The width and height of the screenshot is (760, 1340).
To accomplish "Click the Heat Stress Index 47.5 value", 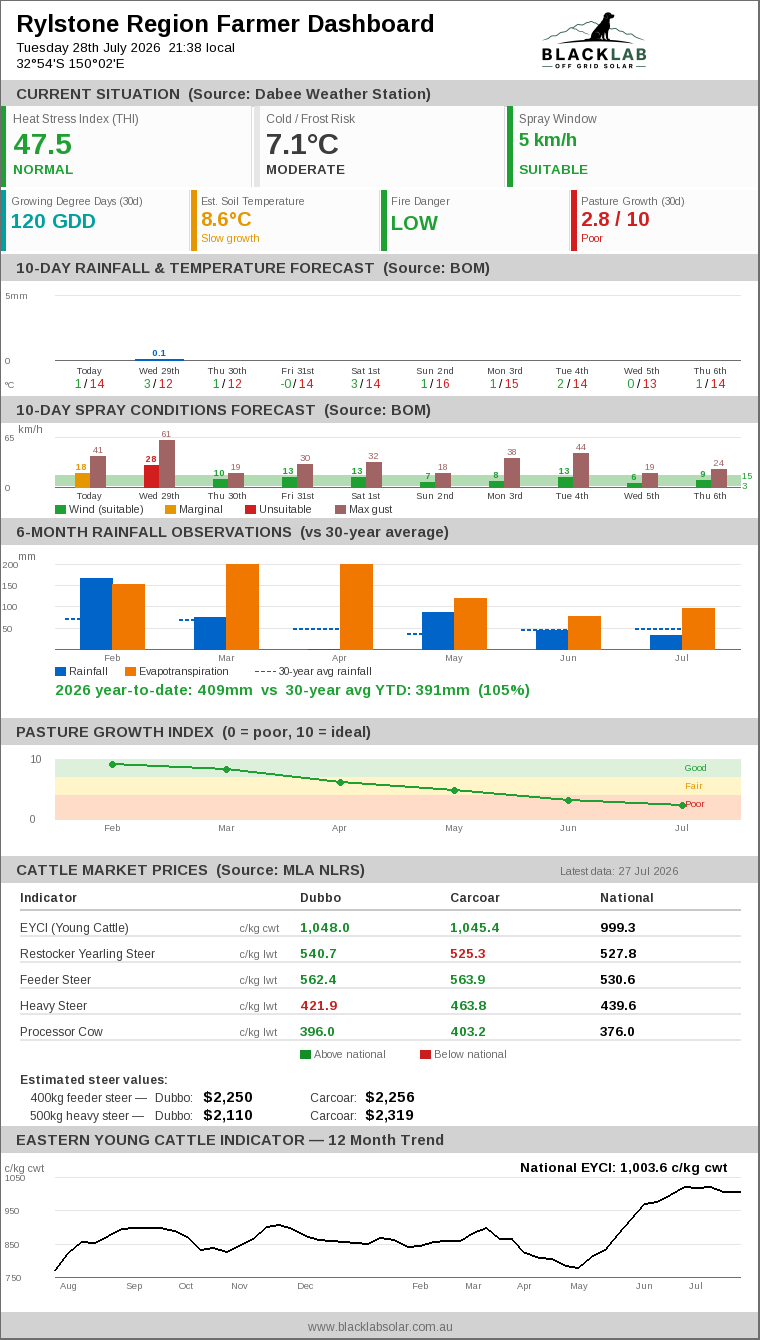I will 42,144.
